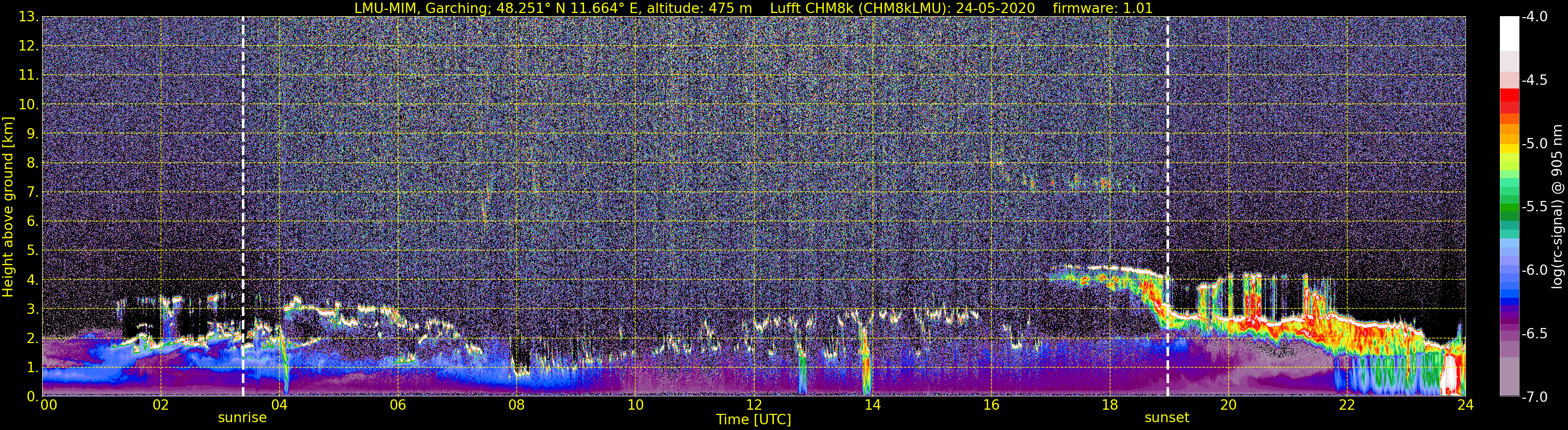This screenshot has height=430, width=1568.
Task: Click the '-4.5' colorbar tick label
Action: coord(1535,80)
